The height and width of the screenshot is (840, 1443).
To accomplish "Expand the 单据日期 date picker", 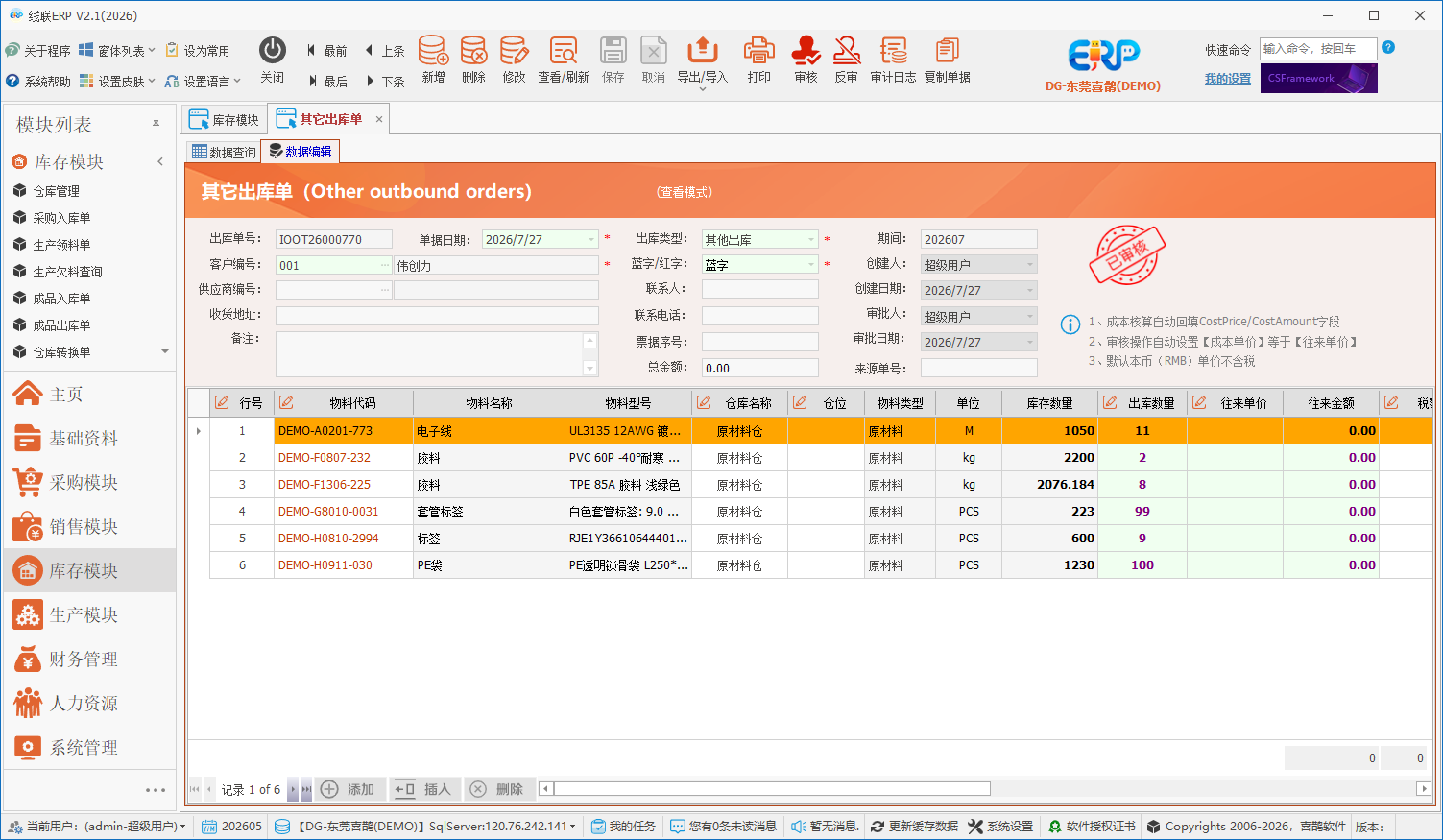I will pyautogui.click(x=591, y=239).
